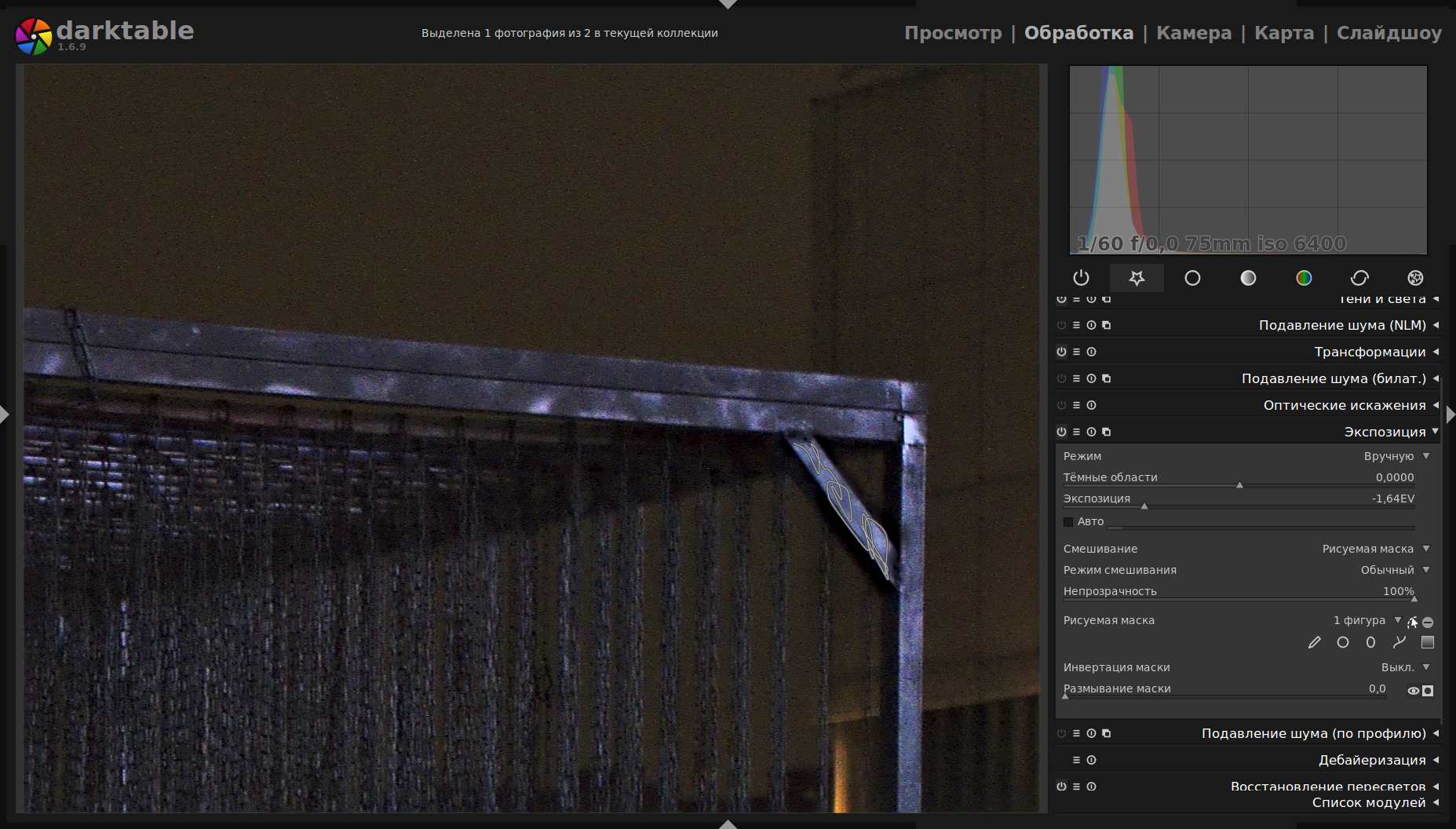Screen dimensions: 1456x829
Task: Open the basic group (hollow circle icon)
Action: 1192,278
